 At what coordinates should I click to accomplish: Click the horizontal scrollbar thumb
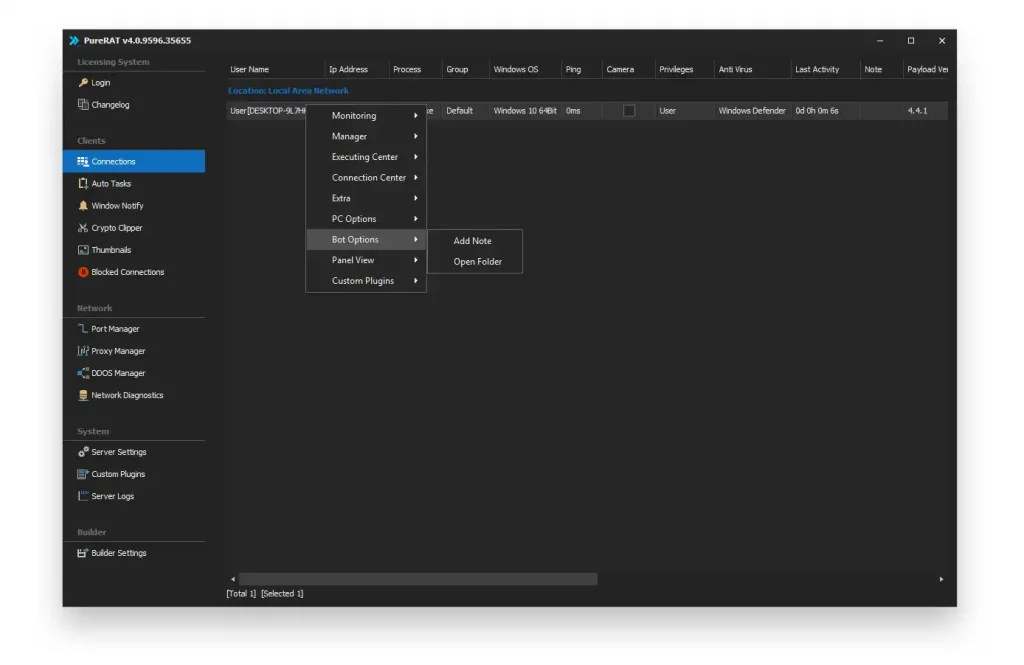point(417,579)
